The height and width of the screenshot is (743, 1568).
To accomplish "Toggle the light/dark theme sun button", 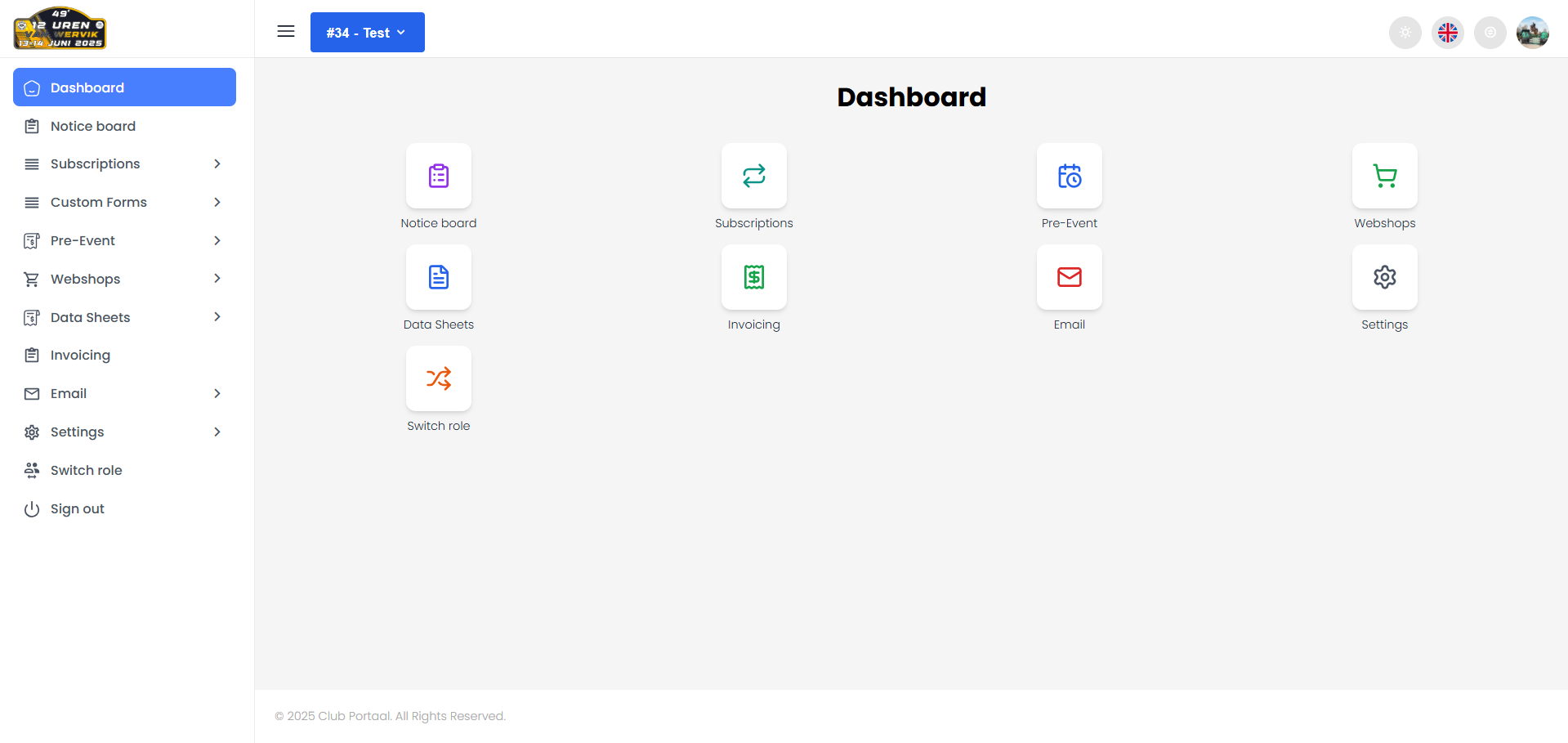I will [1405, 33].
